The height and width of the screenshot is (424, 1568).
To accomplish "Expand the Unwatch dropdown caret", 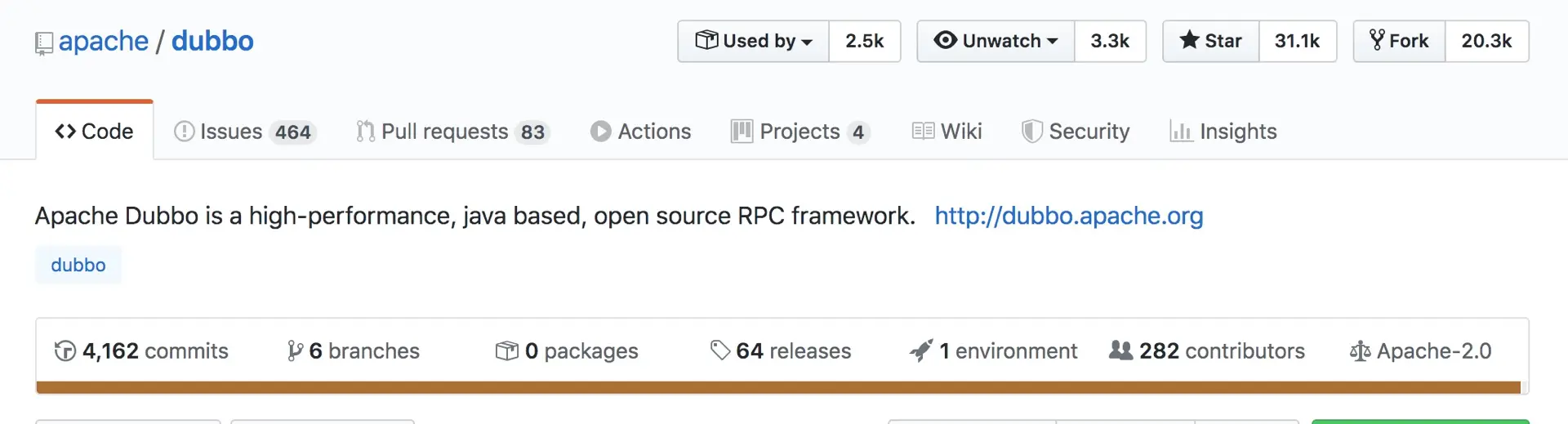I will 1052,42.
